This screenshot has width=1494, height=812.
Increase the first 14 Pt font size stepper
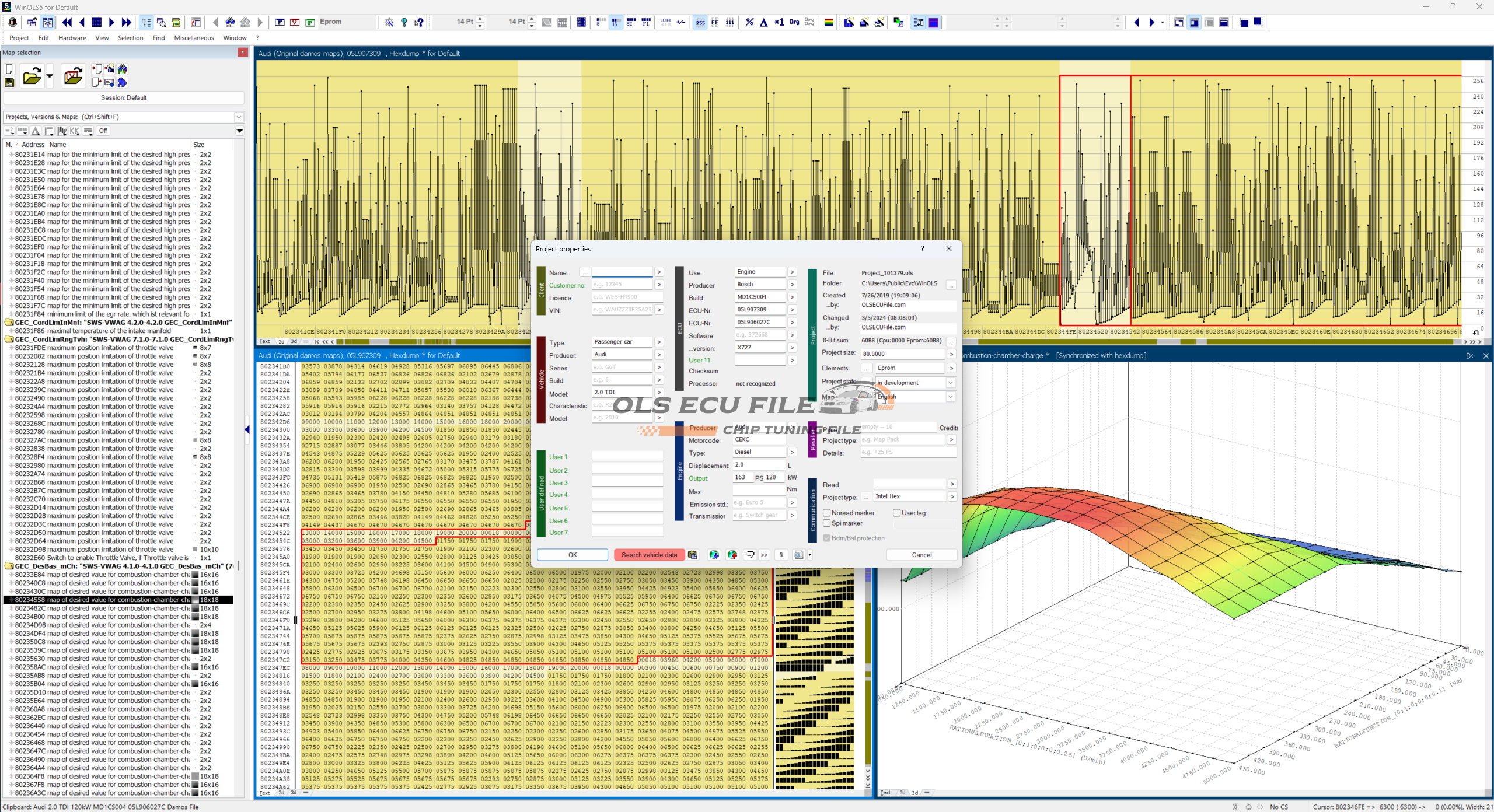[x=480, y=19]
